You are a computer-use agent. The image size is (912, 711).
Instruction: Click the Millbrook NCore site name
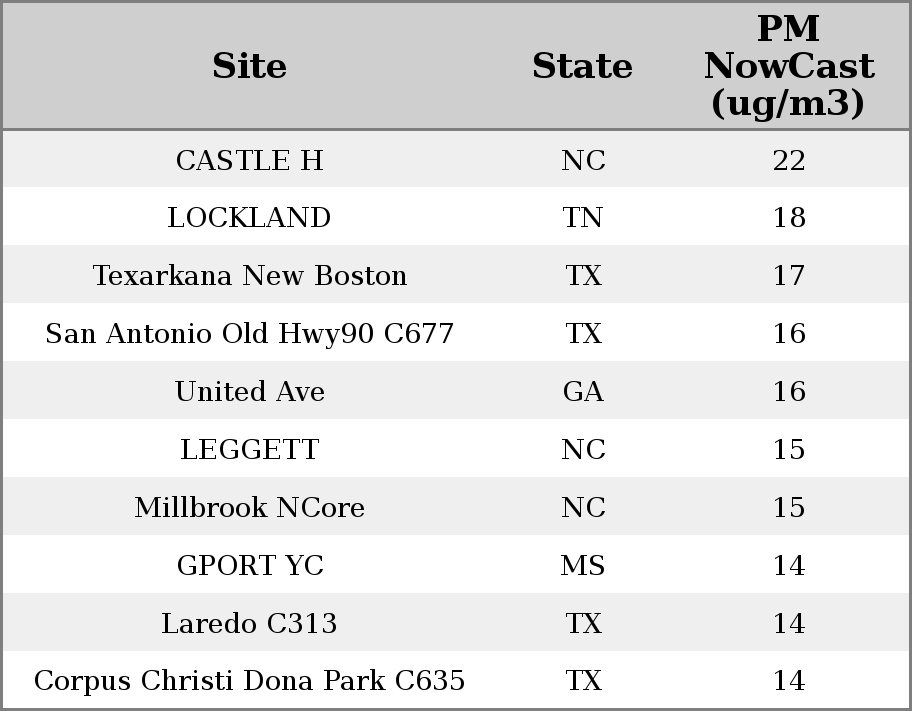coord(250,507)
